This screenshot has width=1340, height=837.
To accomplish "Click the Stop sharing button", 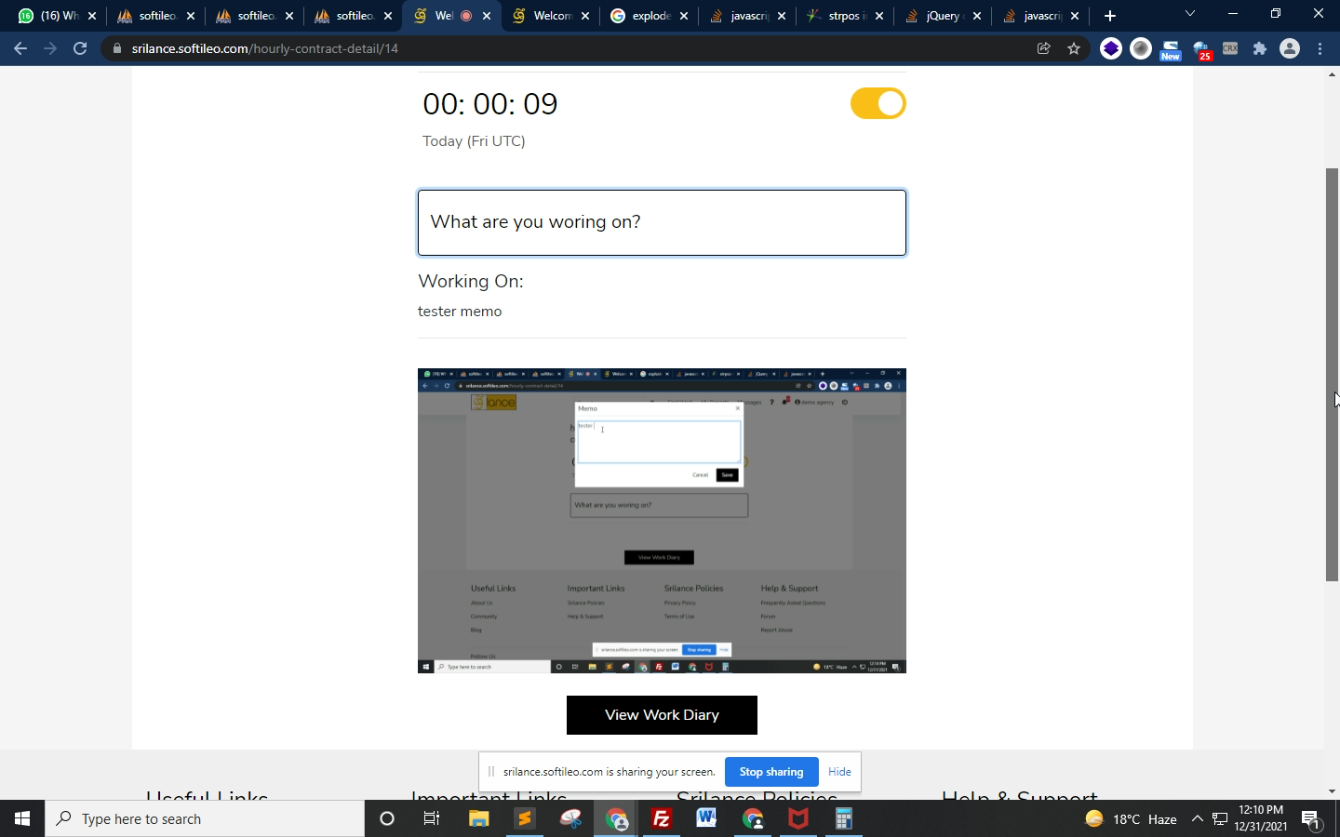I will pos(770,772).
